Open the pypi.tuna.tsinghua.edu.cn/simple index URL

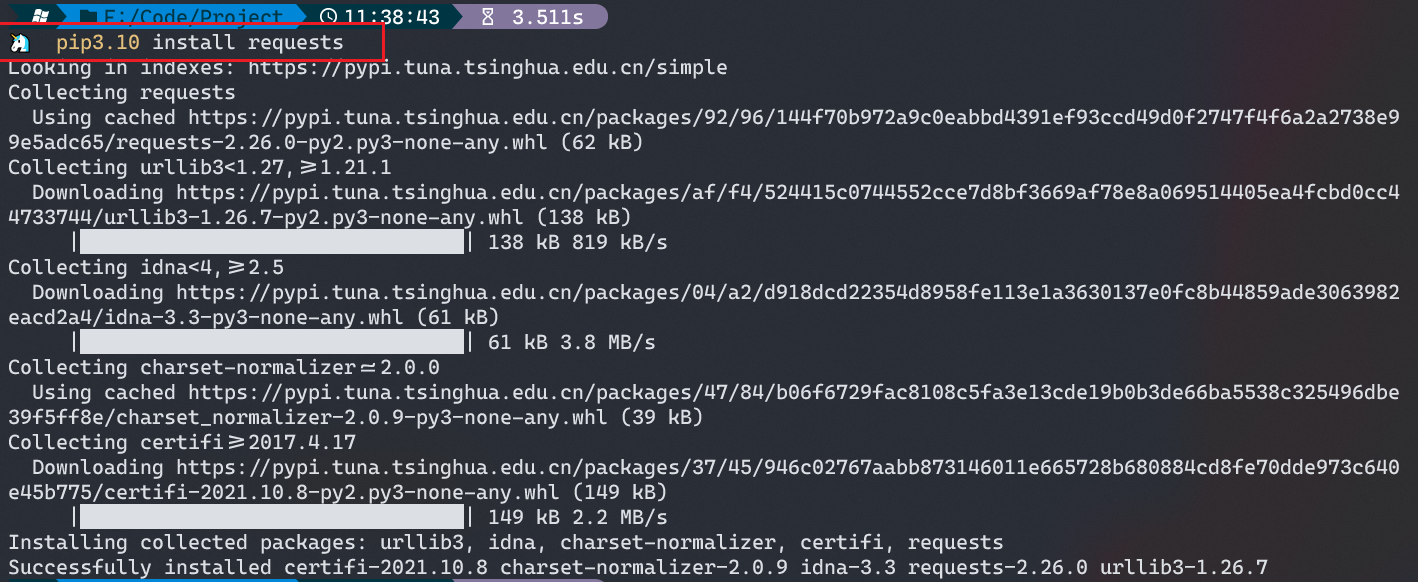click(488, 68)
